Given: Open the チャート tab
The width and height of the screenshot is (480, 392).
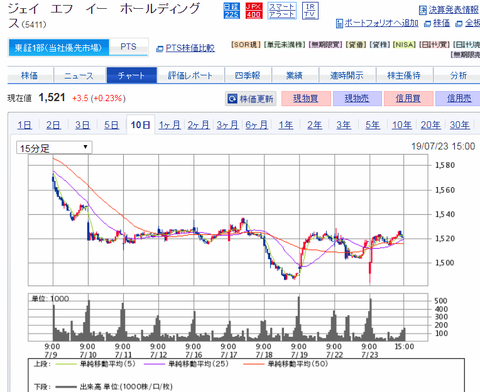Looking at the screenshot, I should 132,75.
